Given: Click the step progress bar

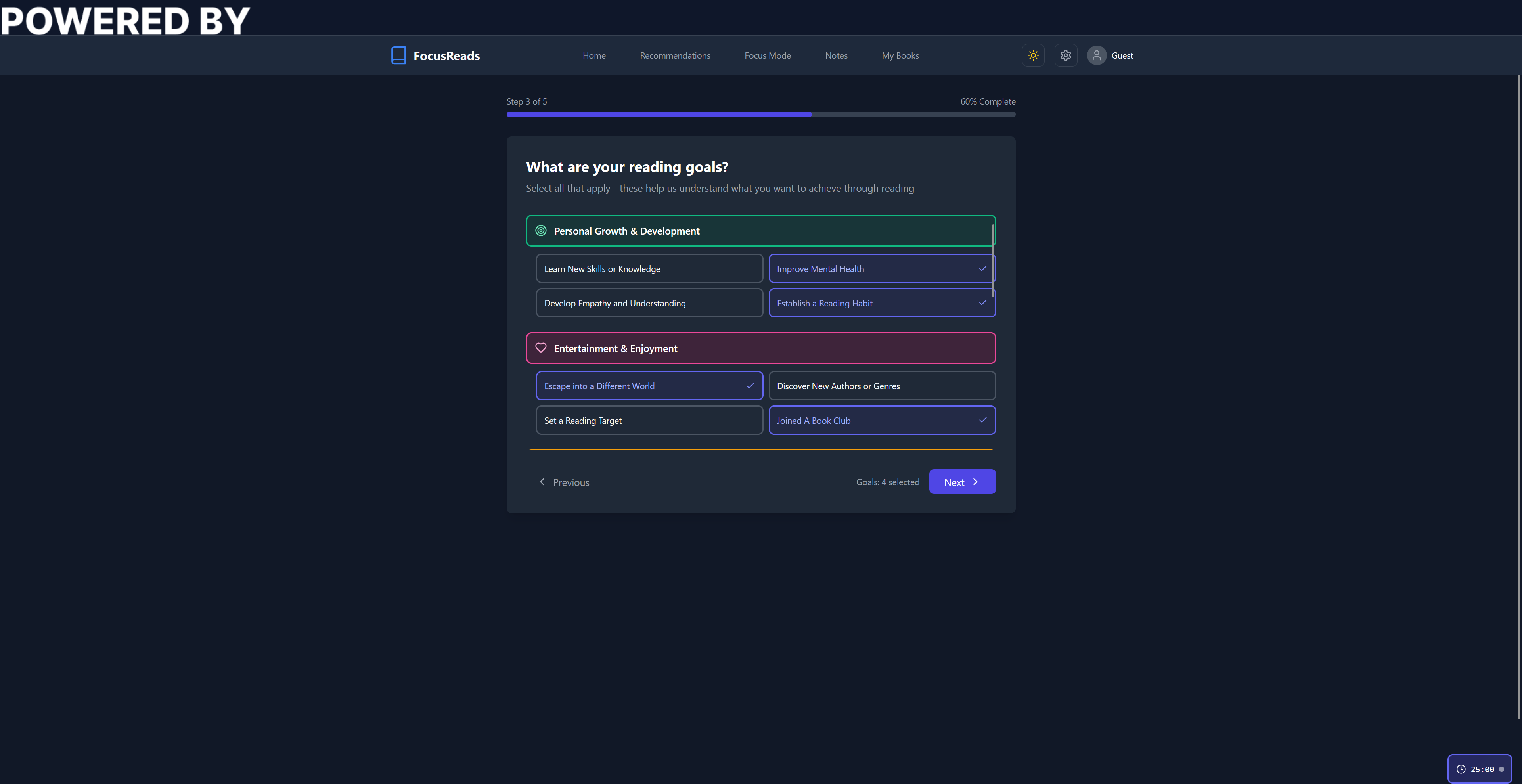Looking at the screenshot, I should click(760, 114).
